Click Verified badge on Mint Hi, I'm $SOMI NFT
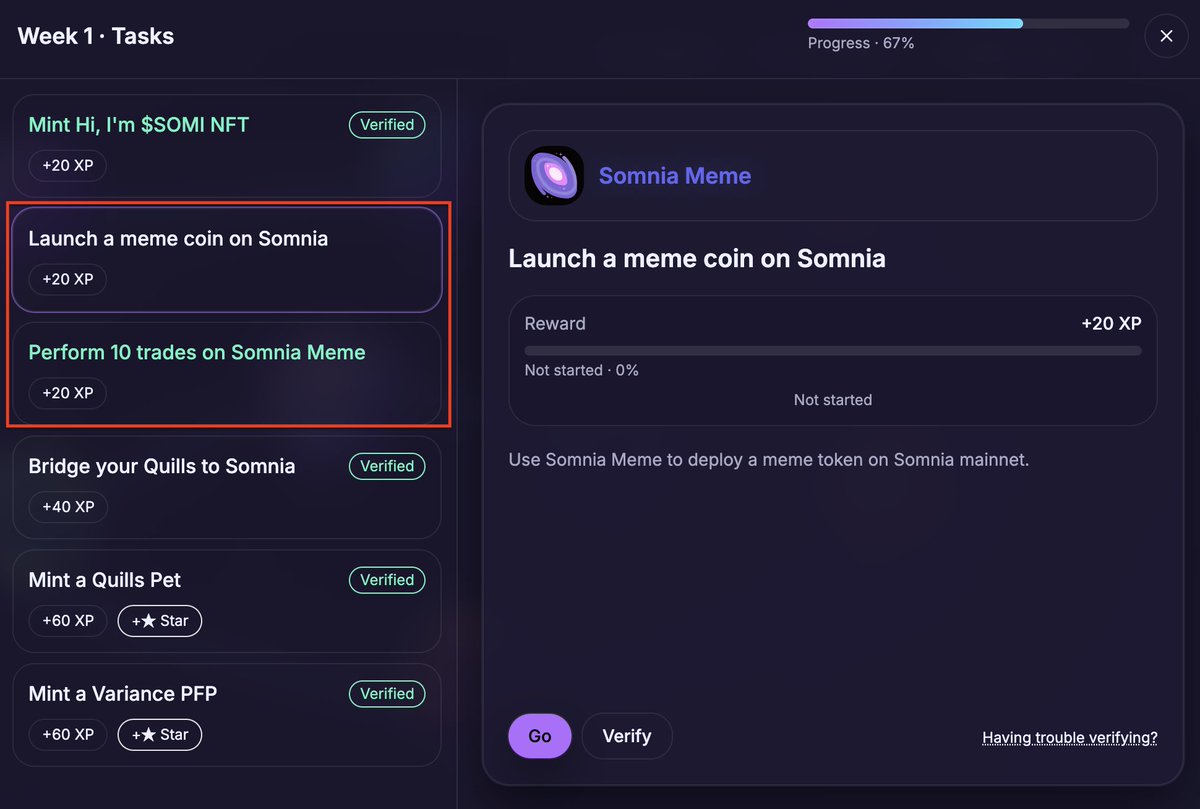The height and width of the screenshot is (809, 1200). pyautogui.click(x=387, y=125)
